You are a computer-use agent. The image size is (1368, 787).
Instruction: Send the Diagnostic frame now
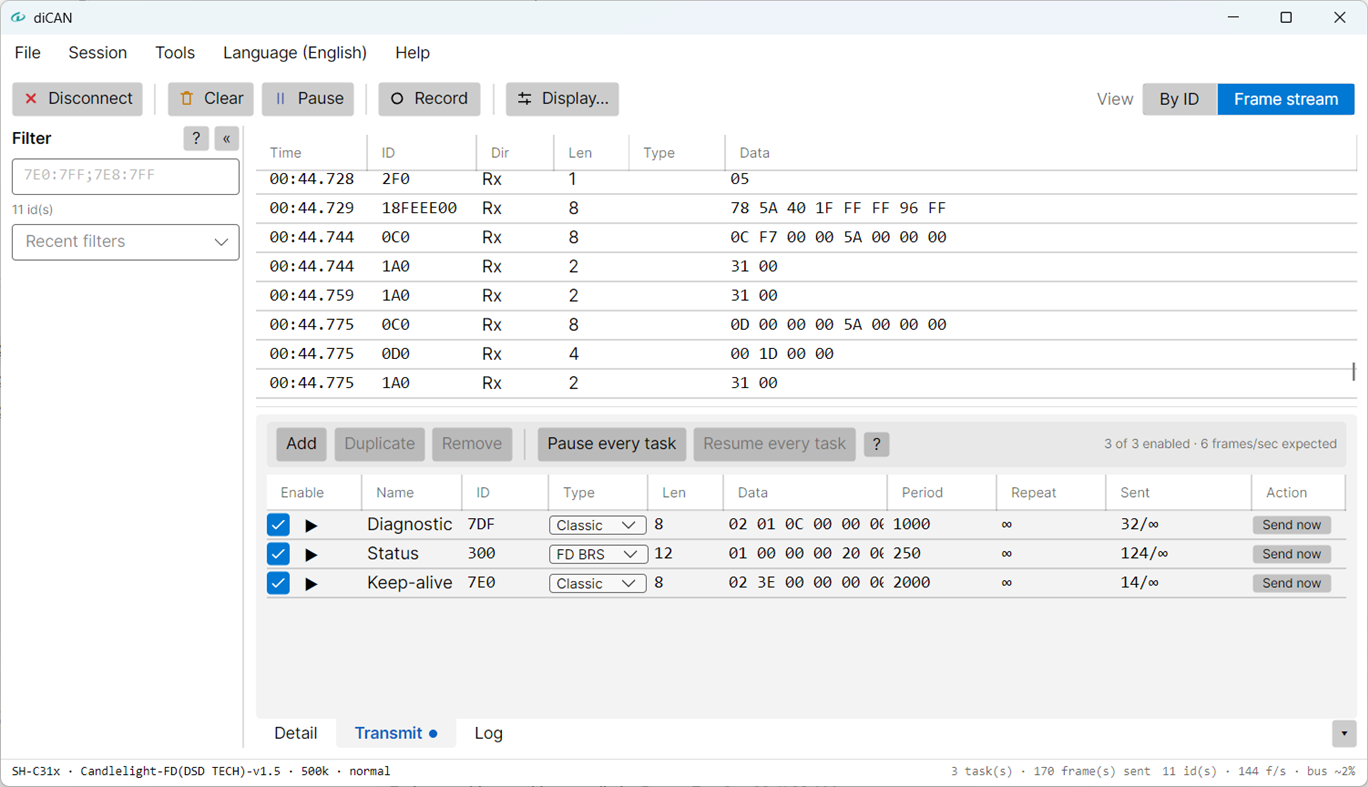1291,525
